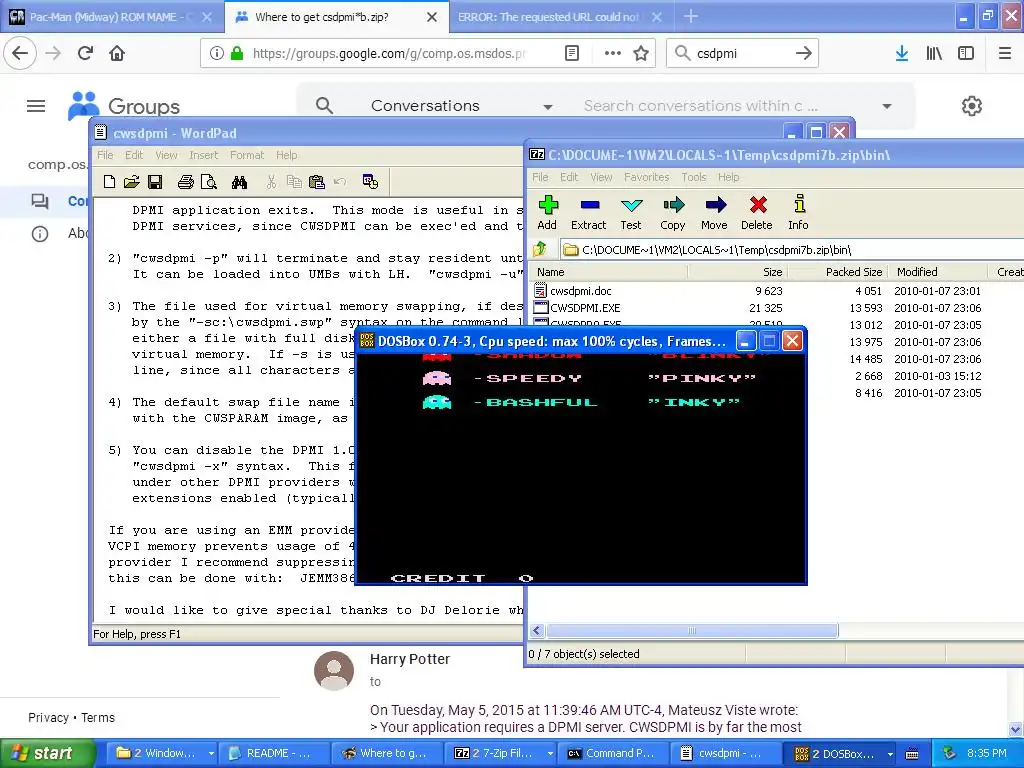The height and width of the screenshot is (768, 1024).
Task: Open Terms link in Groups footer
Action: coord(98,718)
